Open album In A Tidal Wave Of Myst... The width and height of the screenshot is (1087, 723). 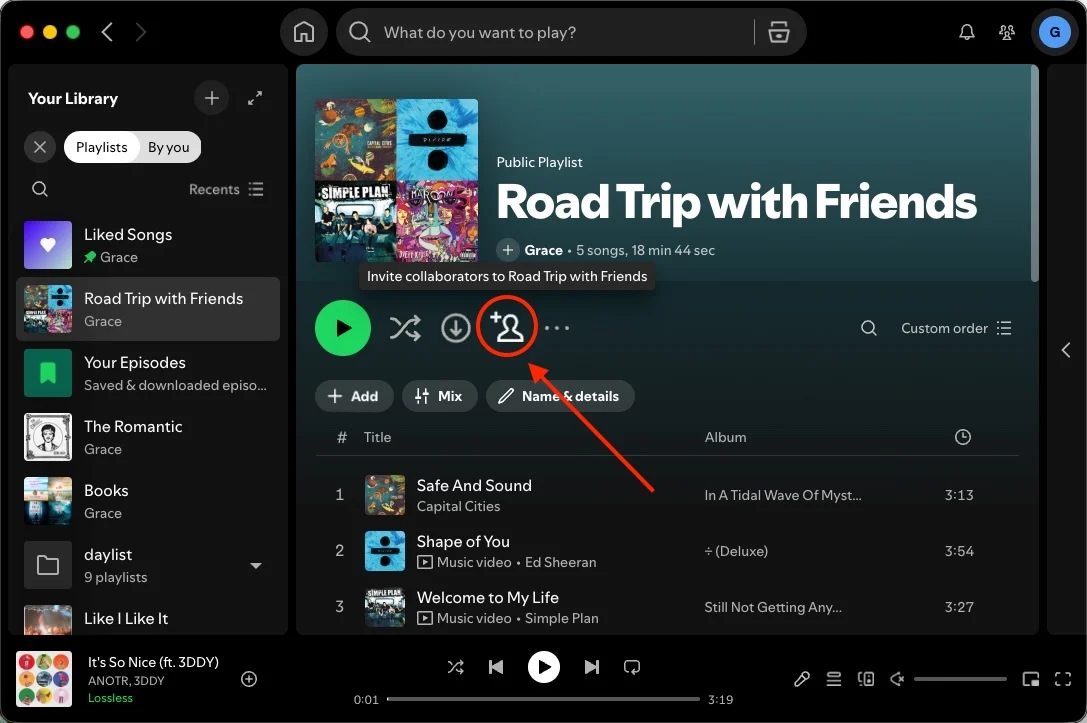[x=783, y=495]
